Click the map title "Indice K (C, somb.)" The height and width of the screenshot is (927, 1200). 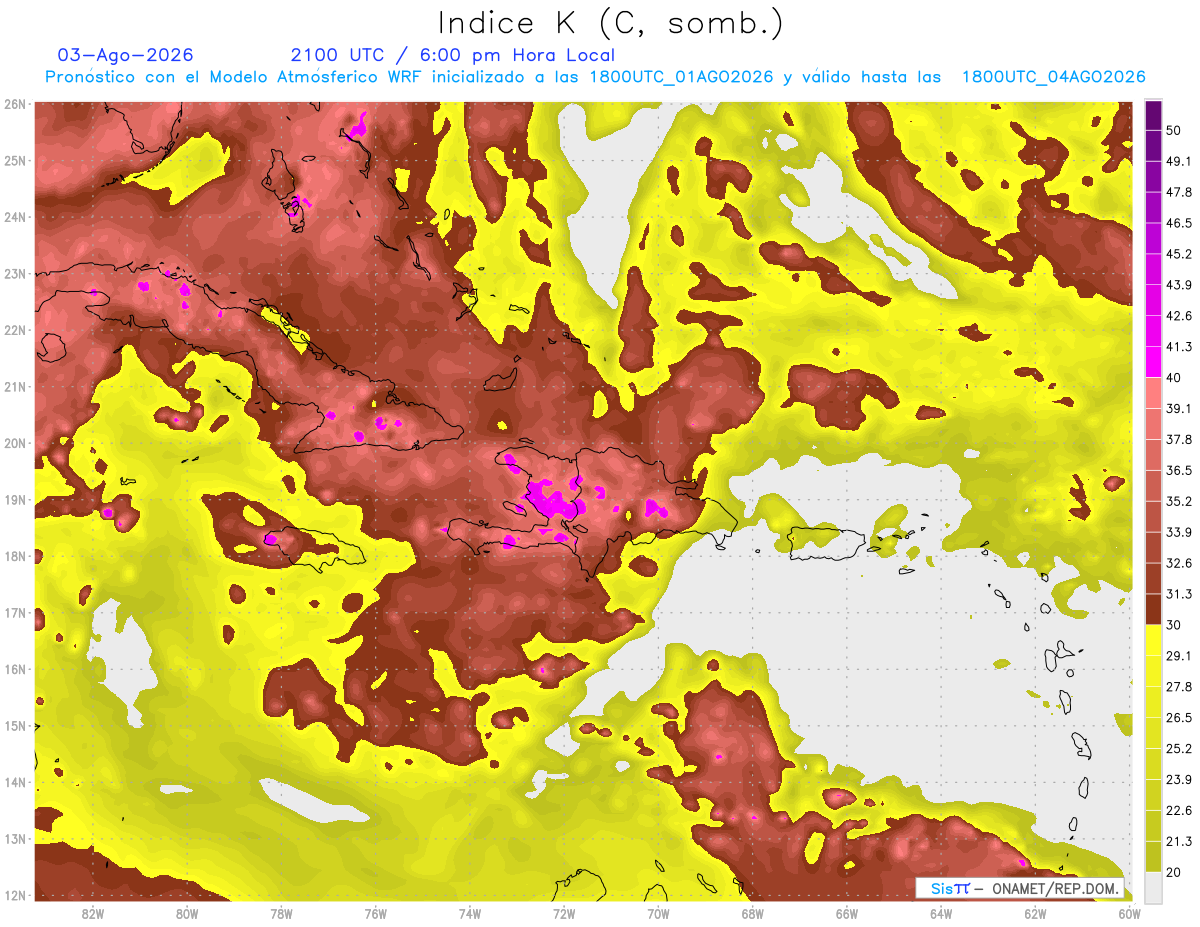click(610, 23)
